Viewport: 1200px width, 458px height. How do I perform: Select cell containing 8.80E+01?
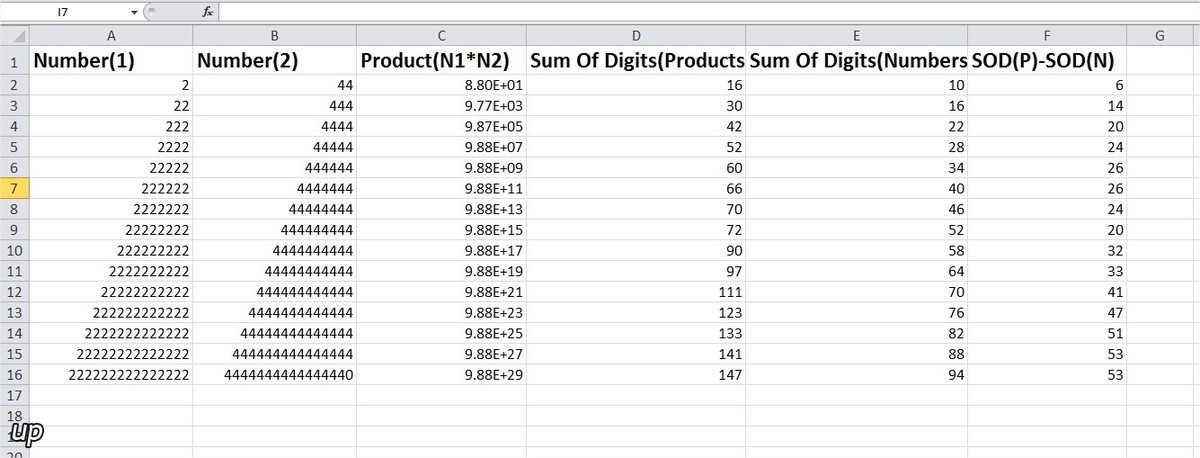[441, 85]
